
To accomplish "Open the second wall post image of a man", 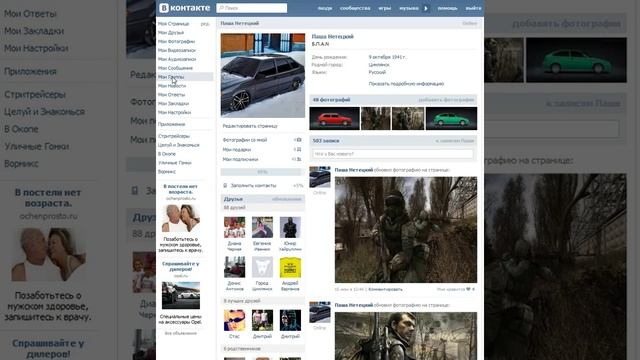I will pos(406,336).
